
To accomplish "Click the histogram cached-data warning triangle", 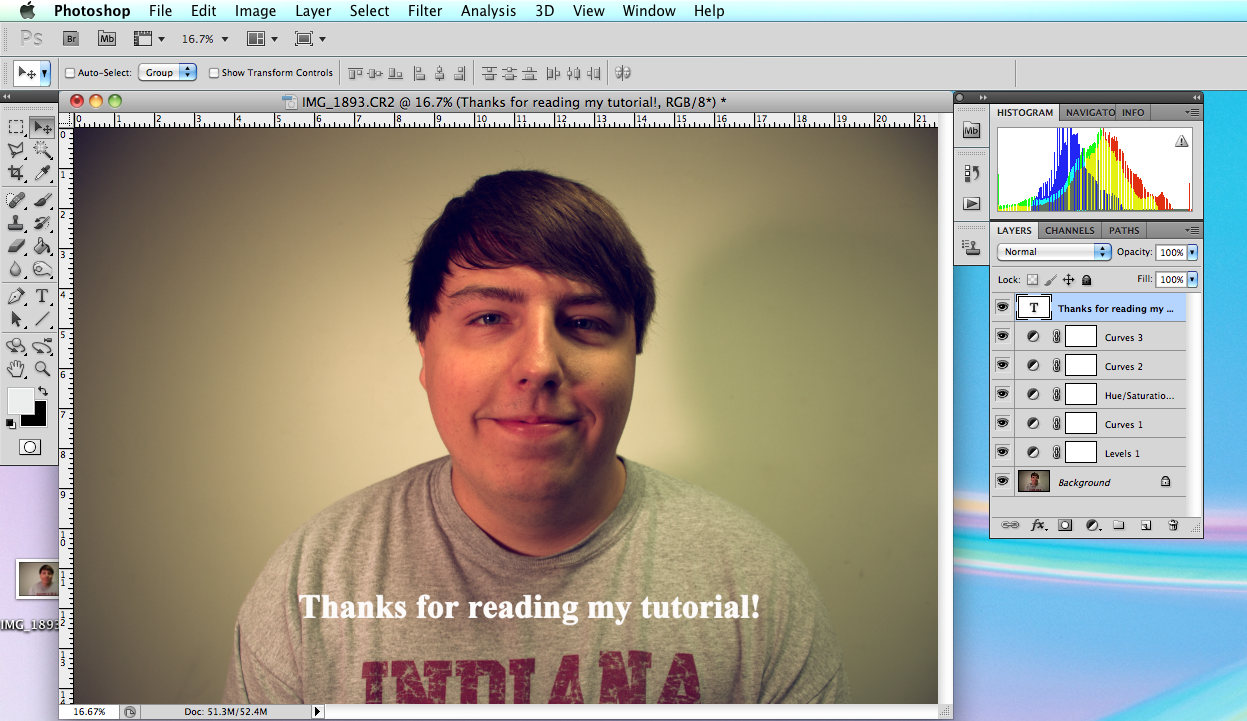I will [x=1182, y=141].
